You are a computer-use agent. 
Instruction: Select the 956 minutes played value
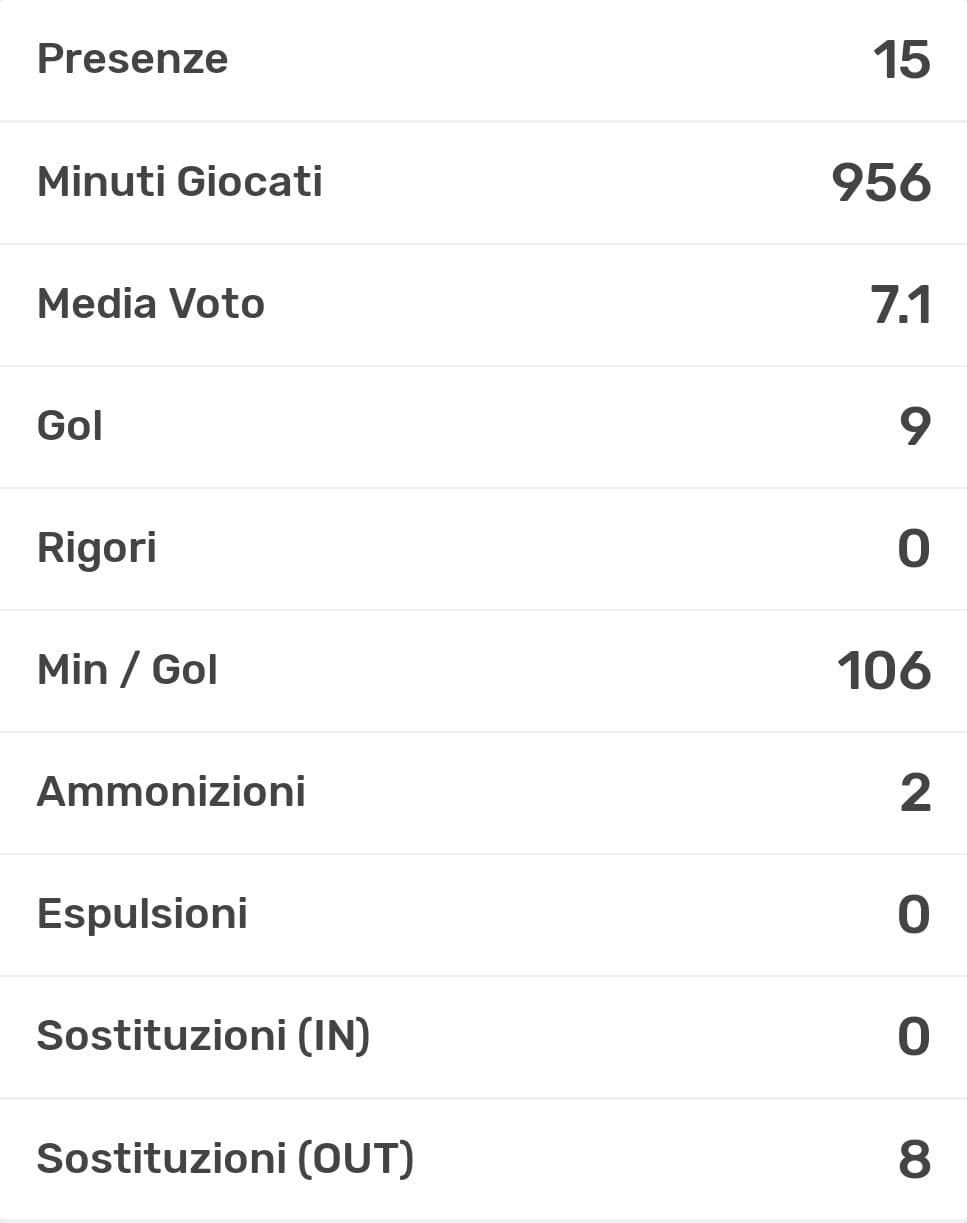[x=881, y=183]
